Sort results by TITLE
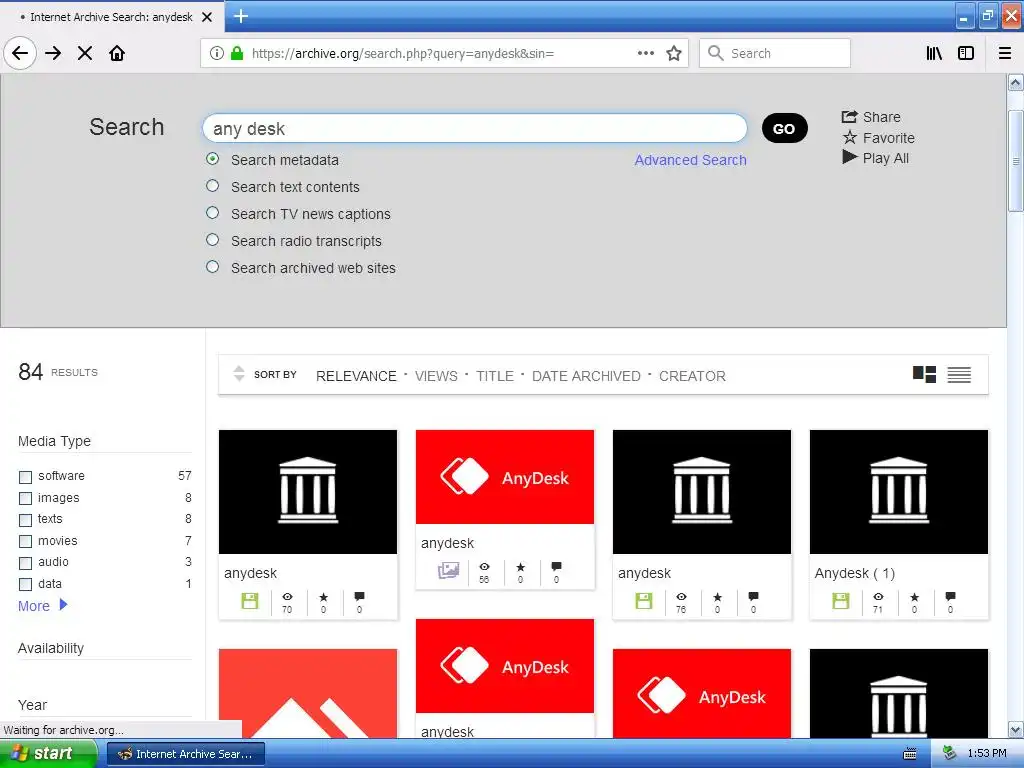Image resolution: width=1024 pixels, height=768 pixels. [494, 376]
